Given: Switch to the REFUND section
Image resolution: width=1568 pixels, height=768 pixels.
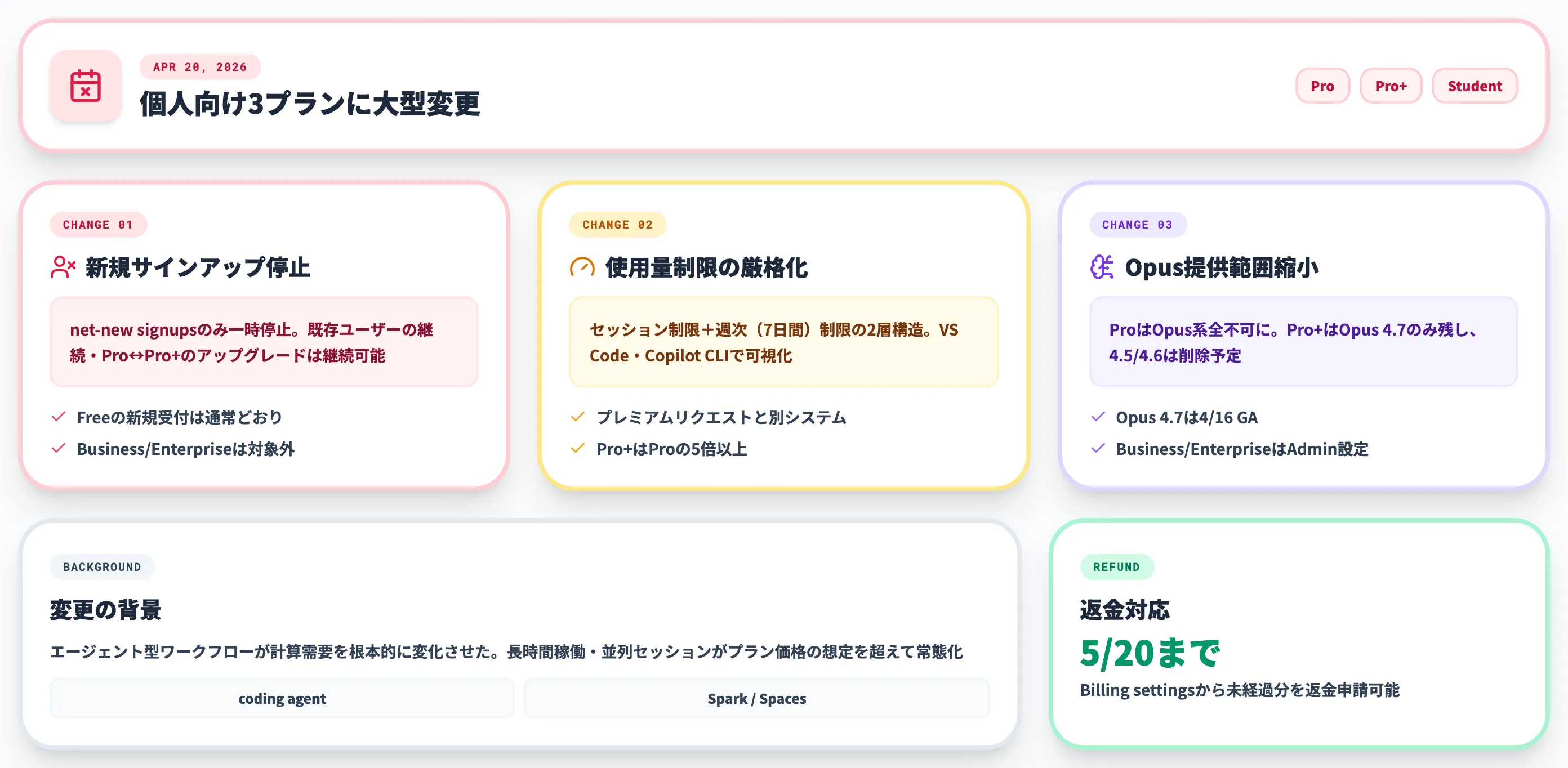Looking at the screenshot, I should tap(1116, 566).
